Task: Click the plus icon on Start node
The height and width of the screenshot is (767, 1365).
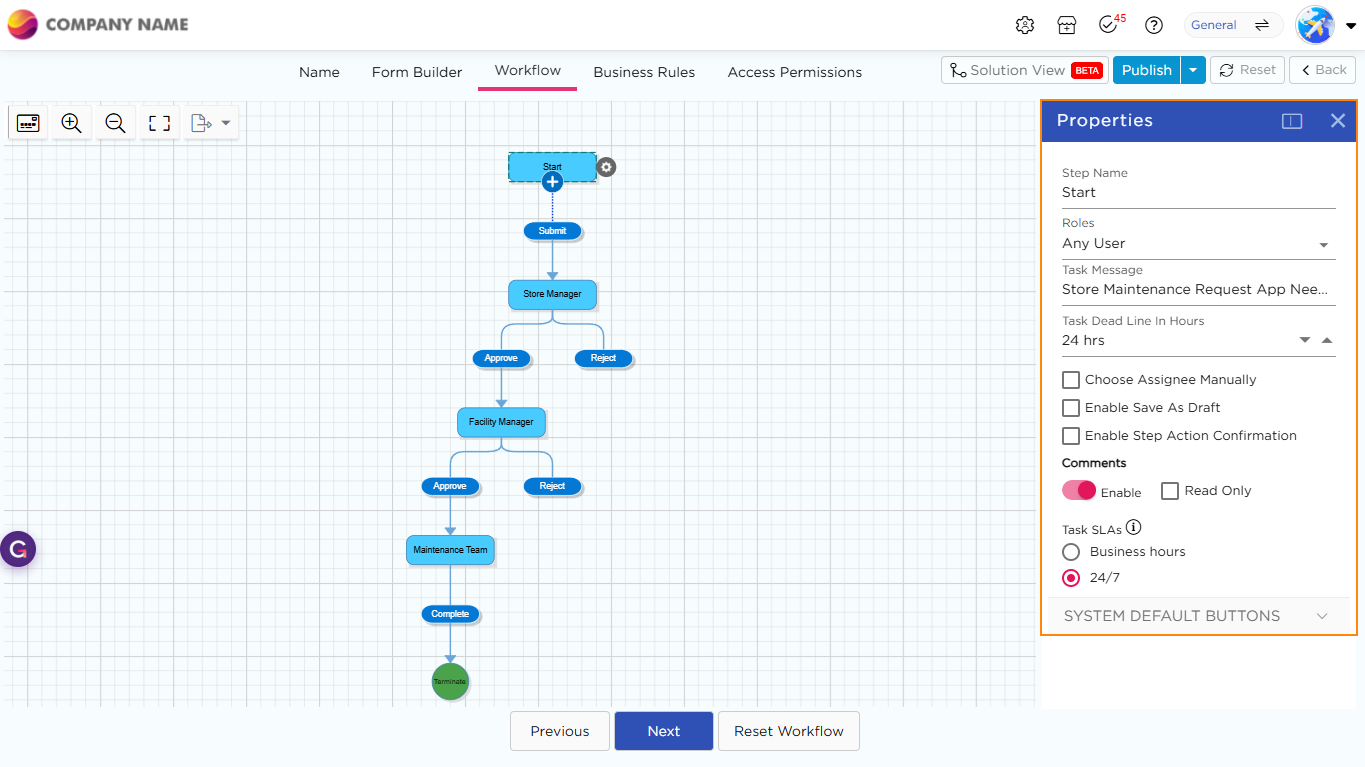Action: (x=552, y=182)
